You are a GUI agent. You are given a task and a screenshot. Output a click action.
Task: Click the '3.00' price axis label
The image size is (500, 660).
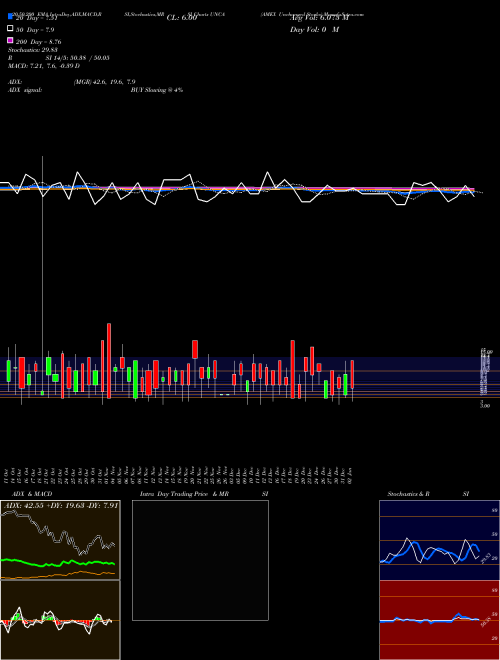coord(485,406)
